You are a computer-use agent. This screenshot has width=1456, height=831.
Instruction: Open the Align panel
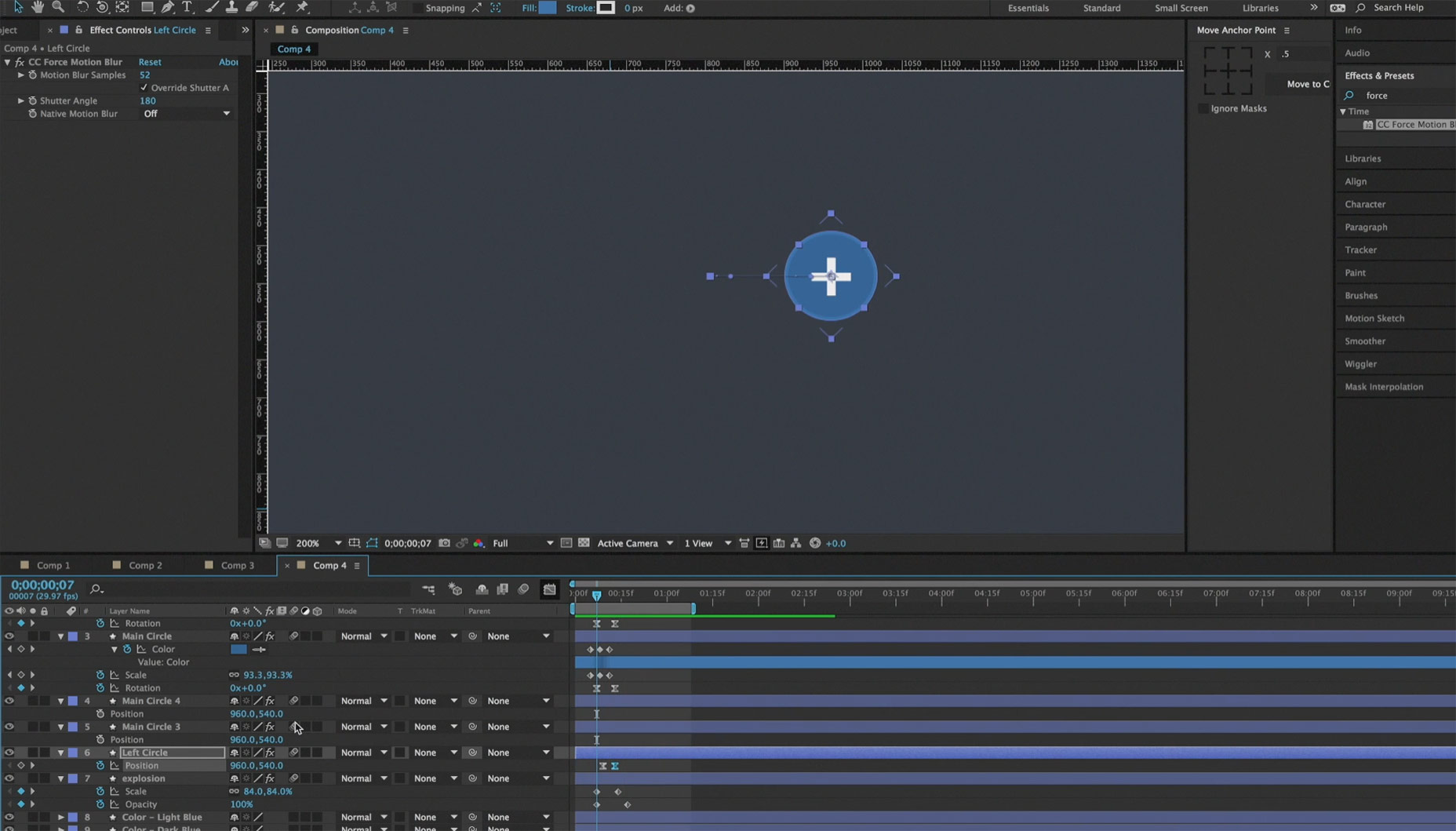point(1356,181)
